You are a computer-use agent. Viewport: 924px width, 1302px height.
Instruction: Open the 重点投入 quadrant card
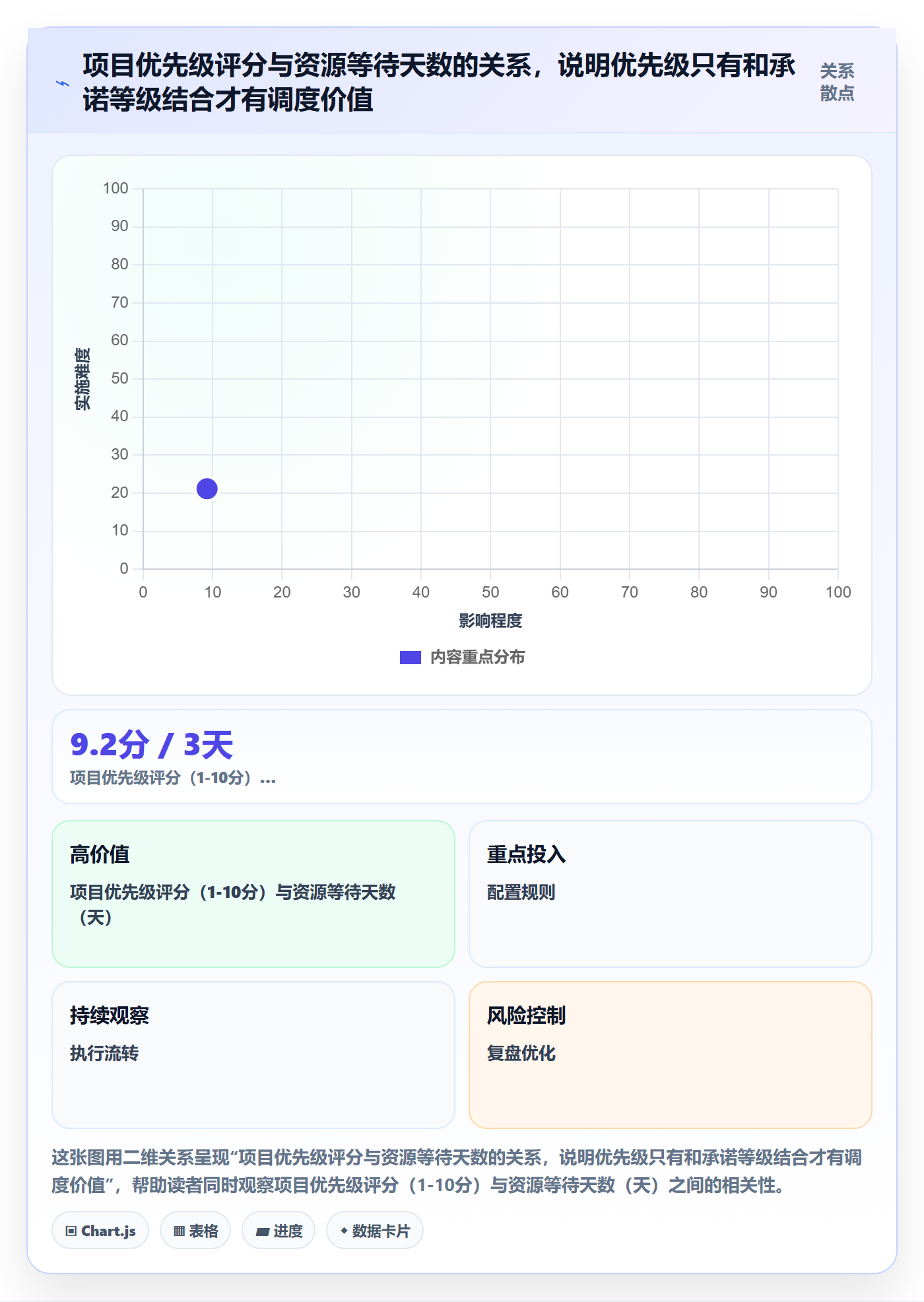point(671,894)
